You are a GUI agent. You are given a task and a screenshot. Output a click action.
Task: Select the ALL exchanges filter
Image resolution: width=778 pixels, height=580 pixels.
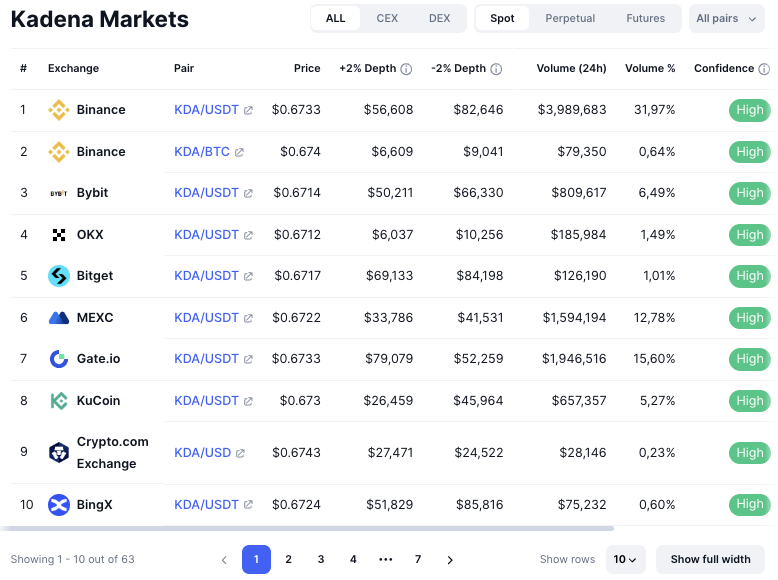tap(335, 18)
